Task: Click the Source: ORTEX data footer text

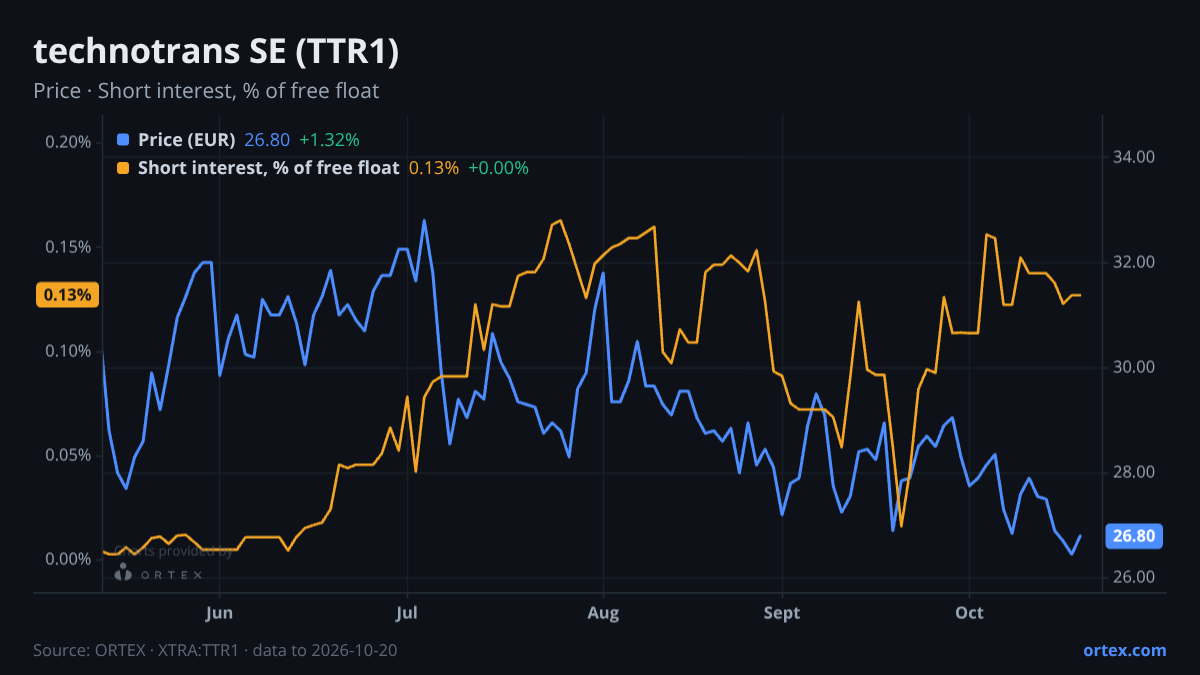Action: (x=215, y=650)
